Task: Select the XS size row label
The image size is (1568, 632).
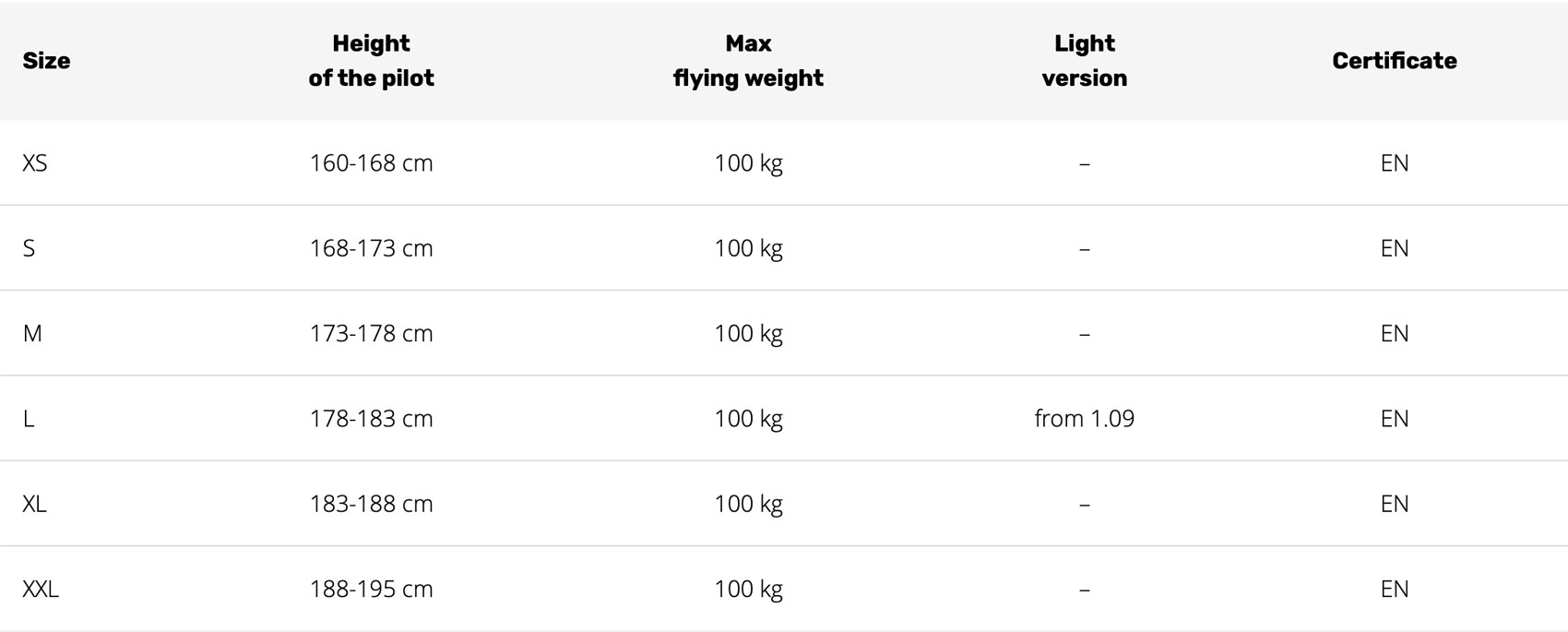Action: 35,163
